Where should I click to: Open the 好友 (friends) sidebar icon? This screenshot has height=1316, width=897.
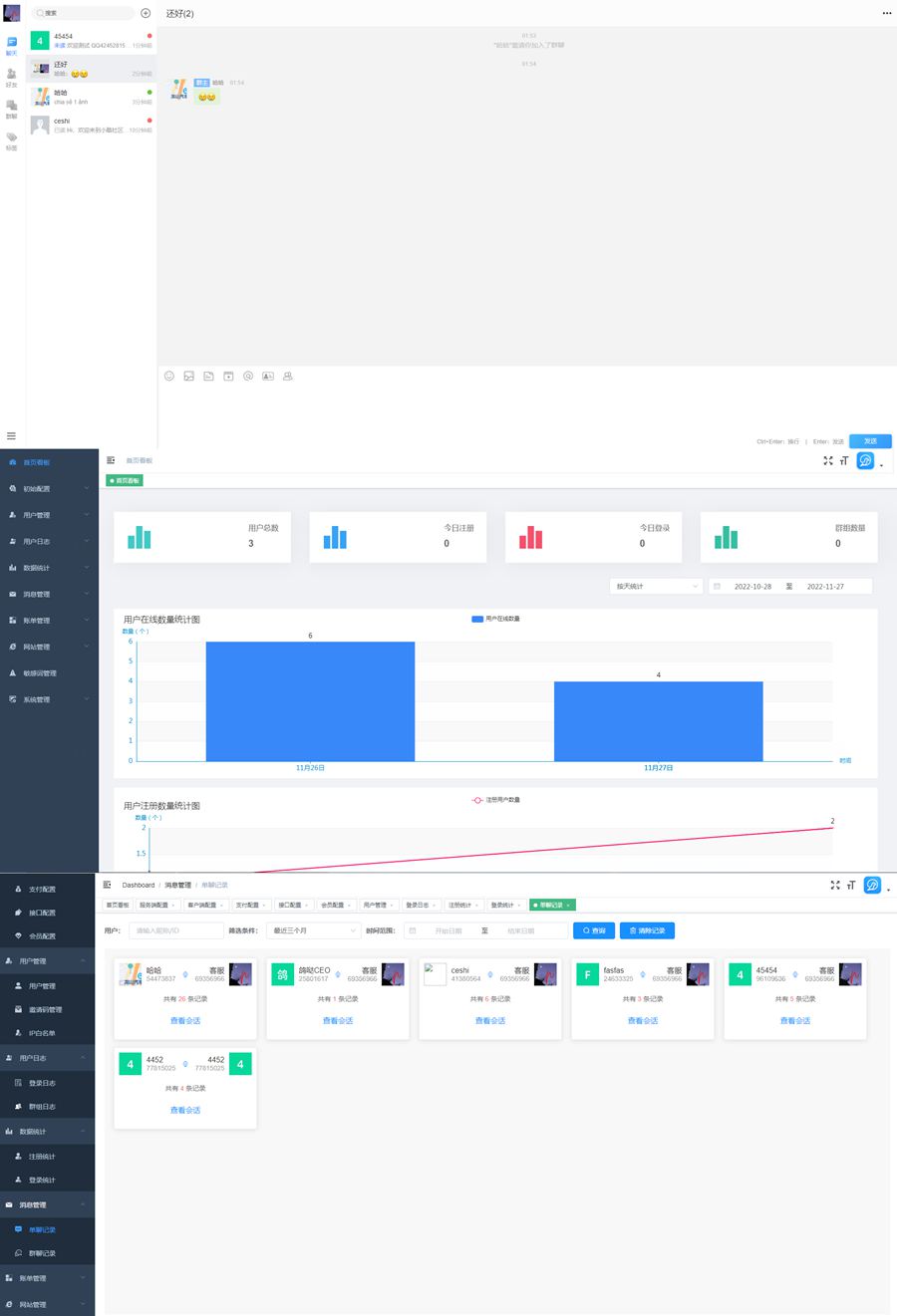(x=12, y=77)
